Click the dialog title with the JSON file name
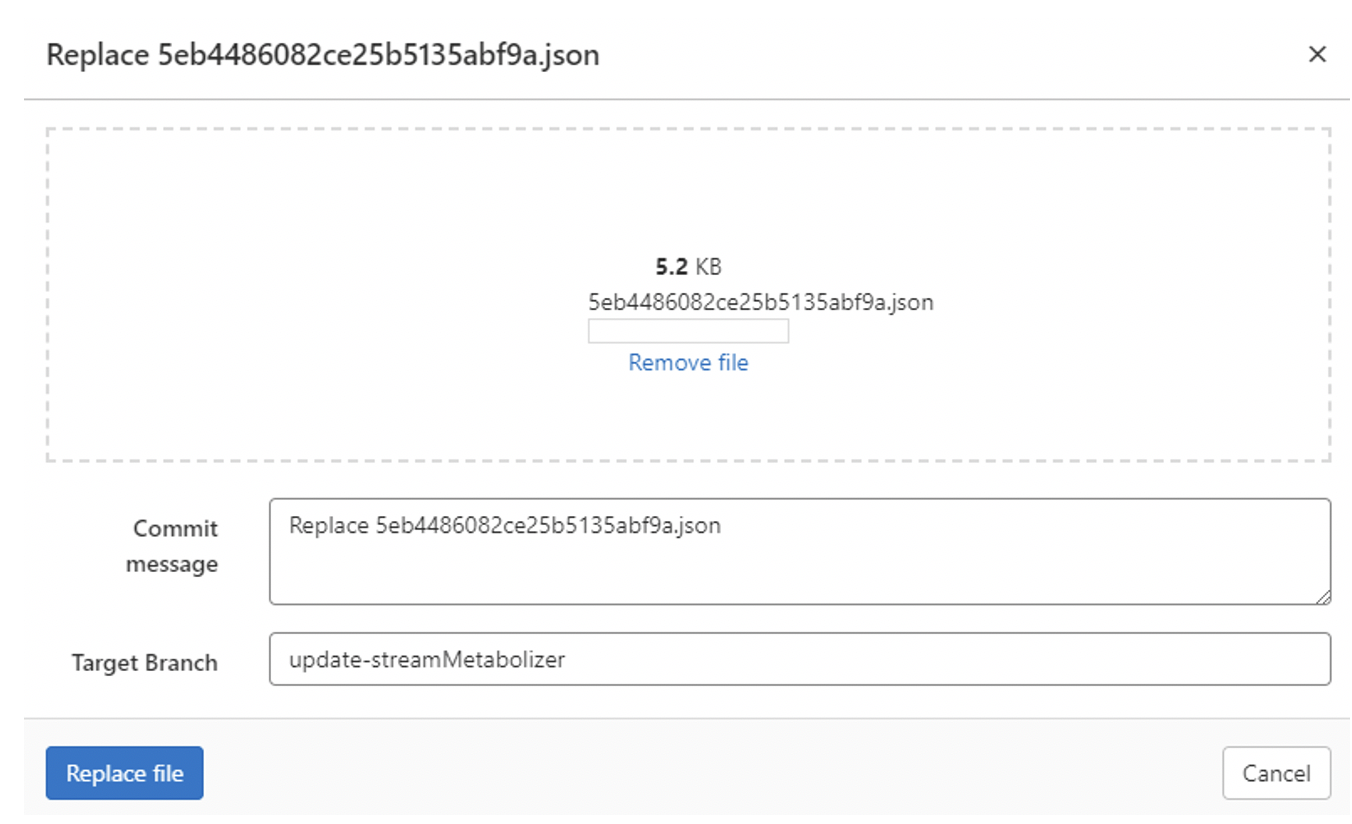1352x824 pixels. point(323,55)
